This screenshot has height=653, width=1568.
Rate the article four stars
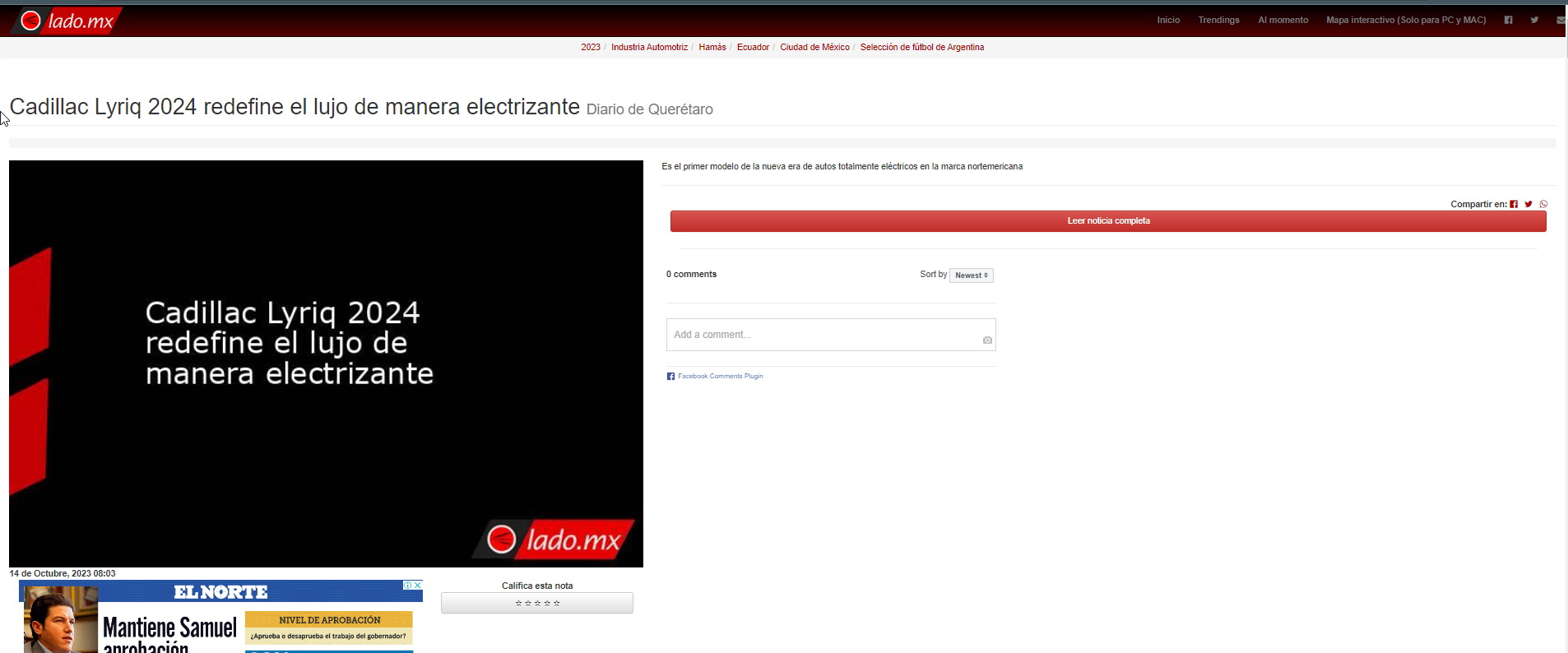click(547, 603)
